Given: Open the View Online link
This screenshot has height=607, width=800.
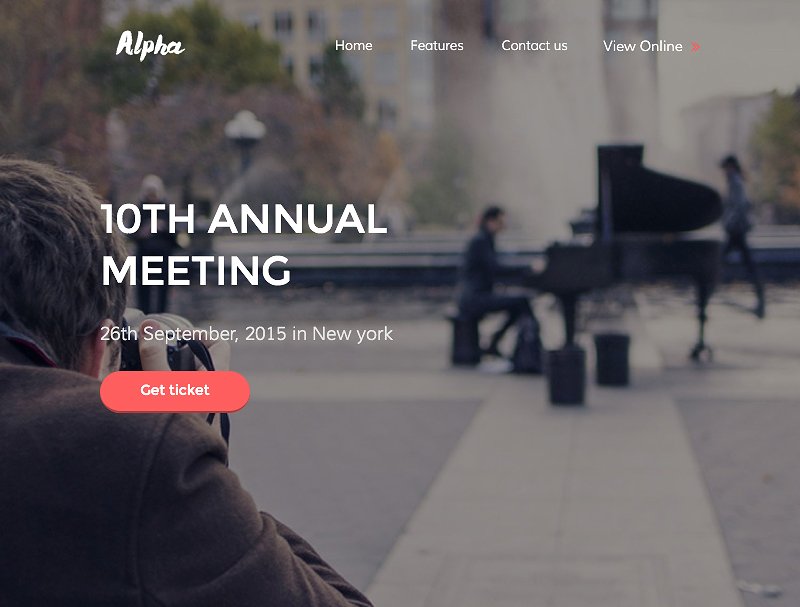Looking at the screenshot, I should pyautogui.click(x=642, y=46).
